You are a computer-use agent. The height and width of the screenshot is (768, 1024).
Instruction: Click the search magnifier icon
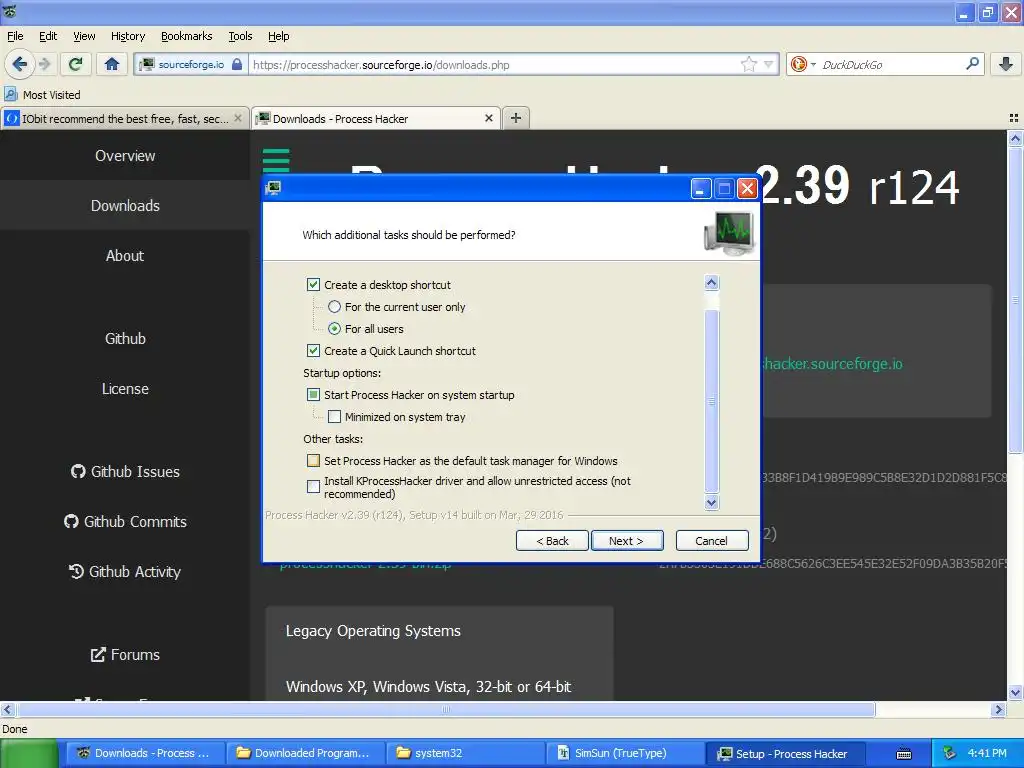tap(972, 64)
